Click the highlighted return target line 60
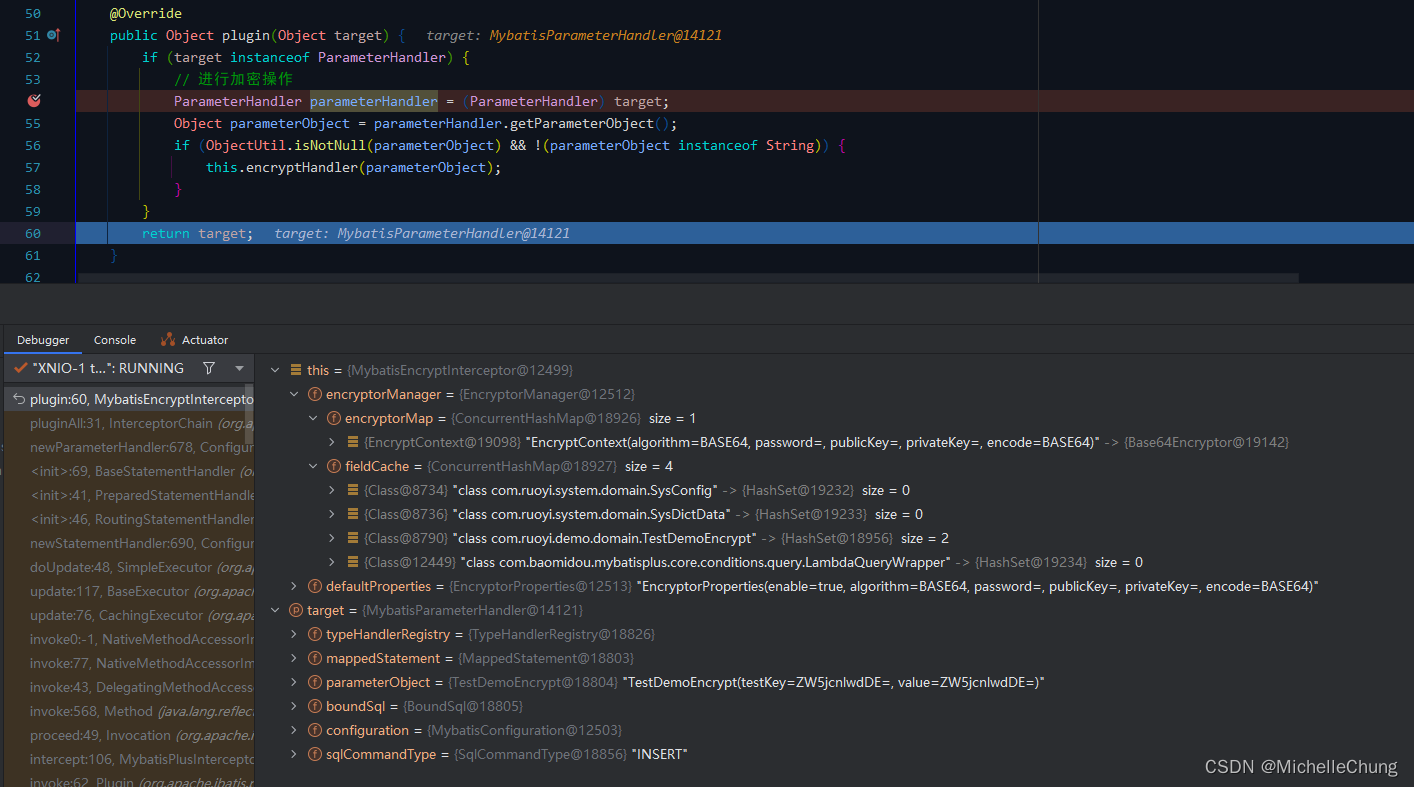This screenshot has height=787, width=1414. tap(745, 233)
